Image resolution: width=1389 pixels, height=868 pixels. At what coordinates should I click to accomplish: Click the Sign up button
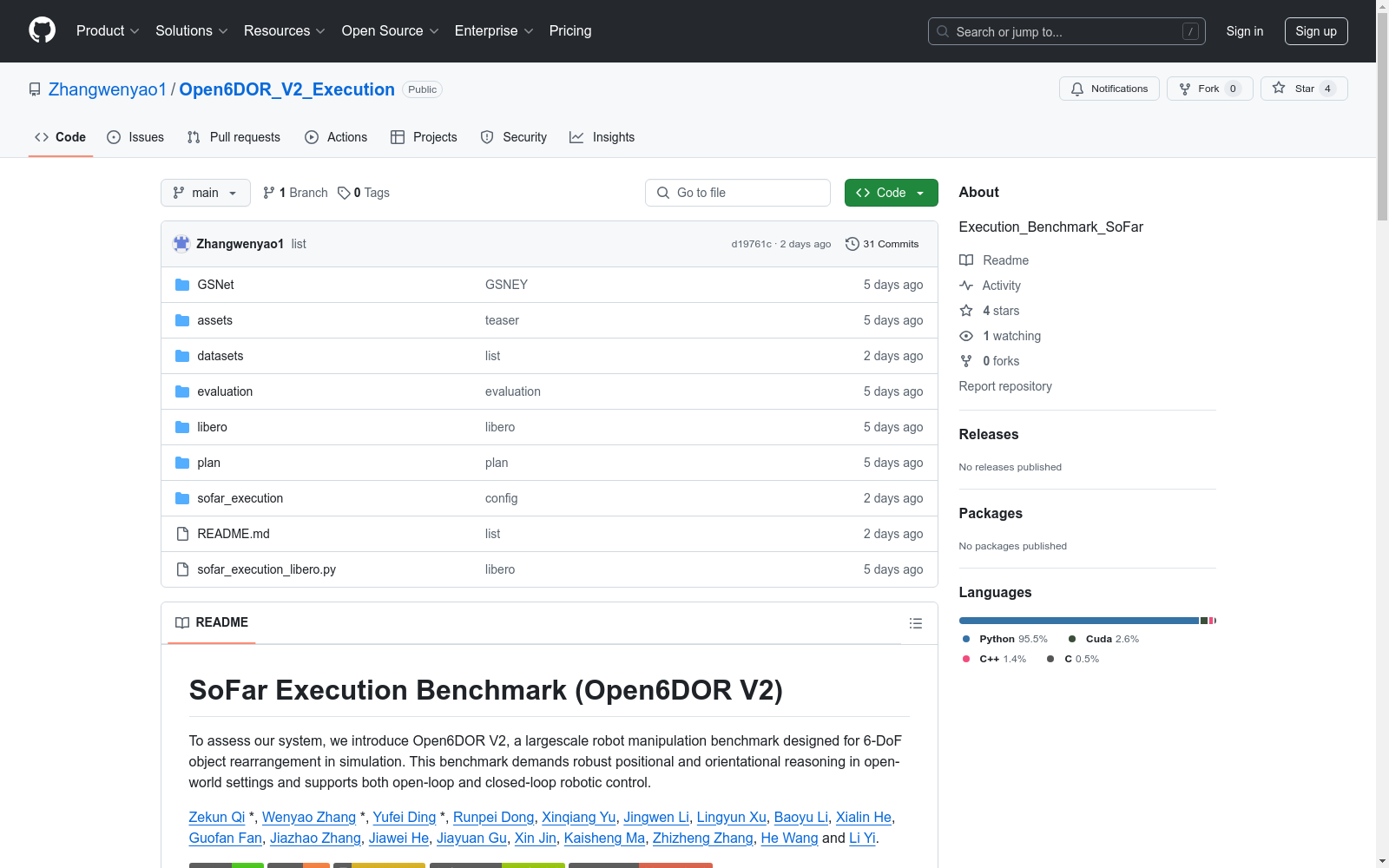point(1316,31)
